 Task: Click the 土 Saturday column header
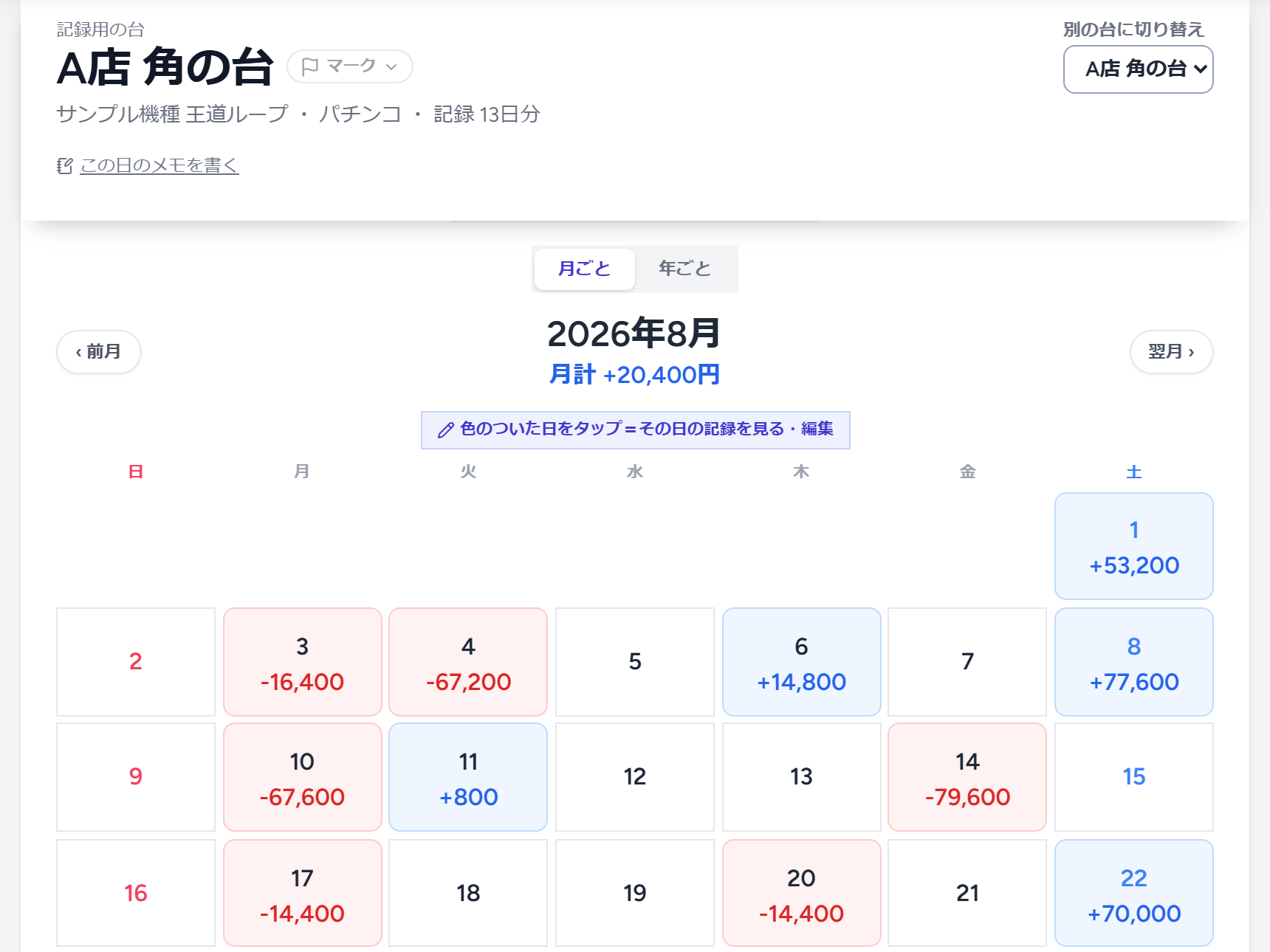(1133, 472)
